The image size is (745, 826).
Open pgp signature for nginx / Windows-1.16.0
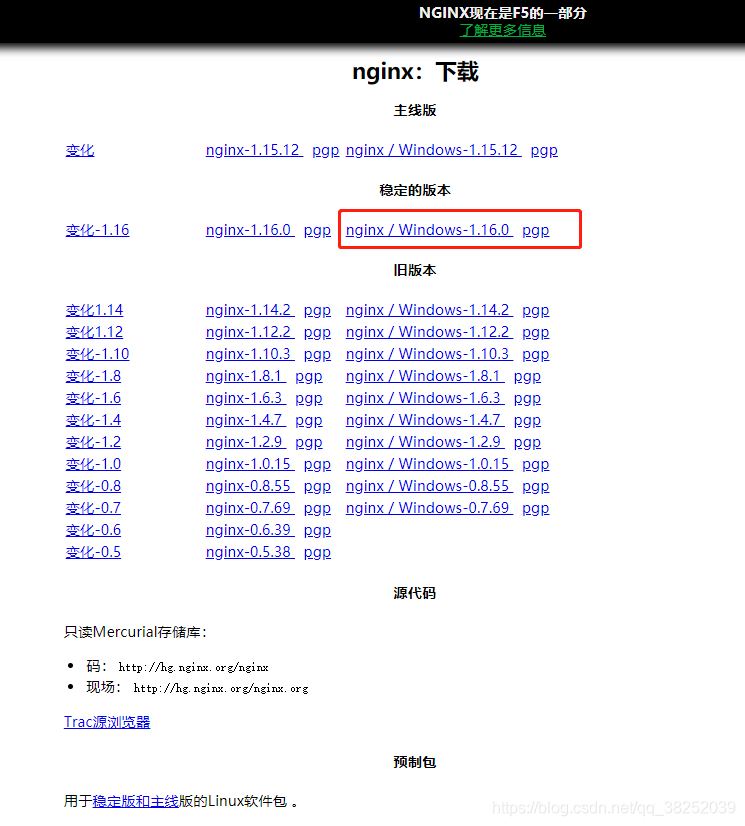click(x=535, y=230)
